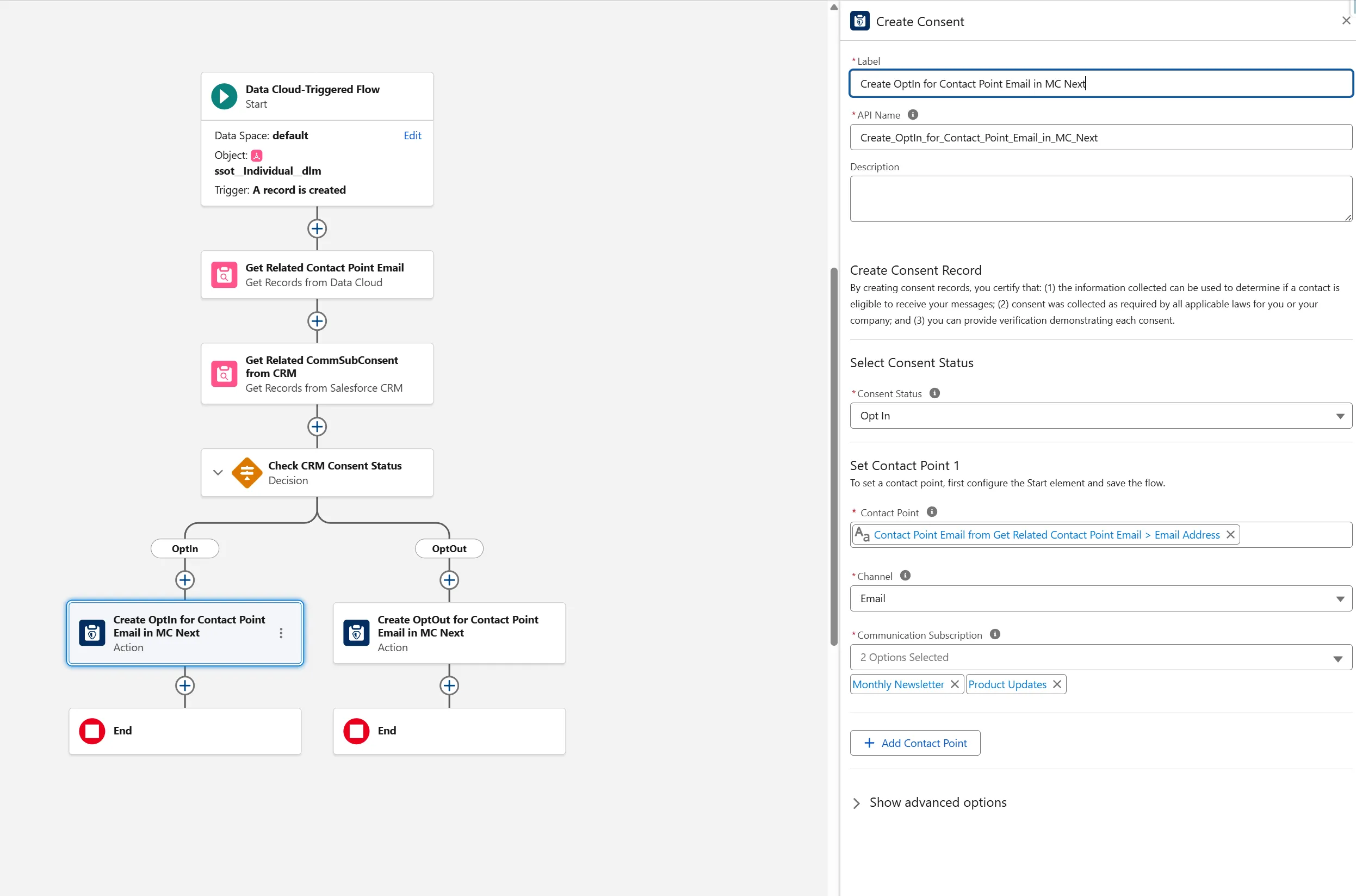Click into the Label input field

1101,84
